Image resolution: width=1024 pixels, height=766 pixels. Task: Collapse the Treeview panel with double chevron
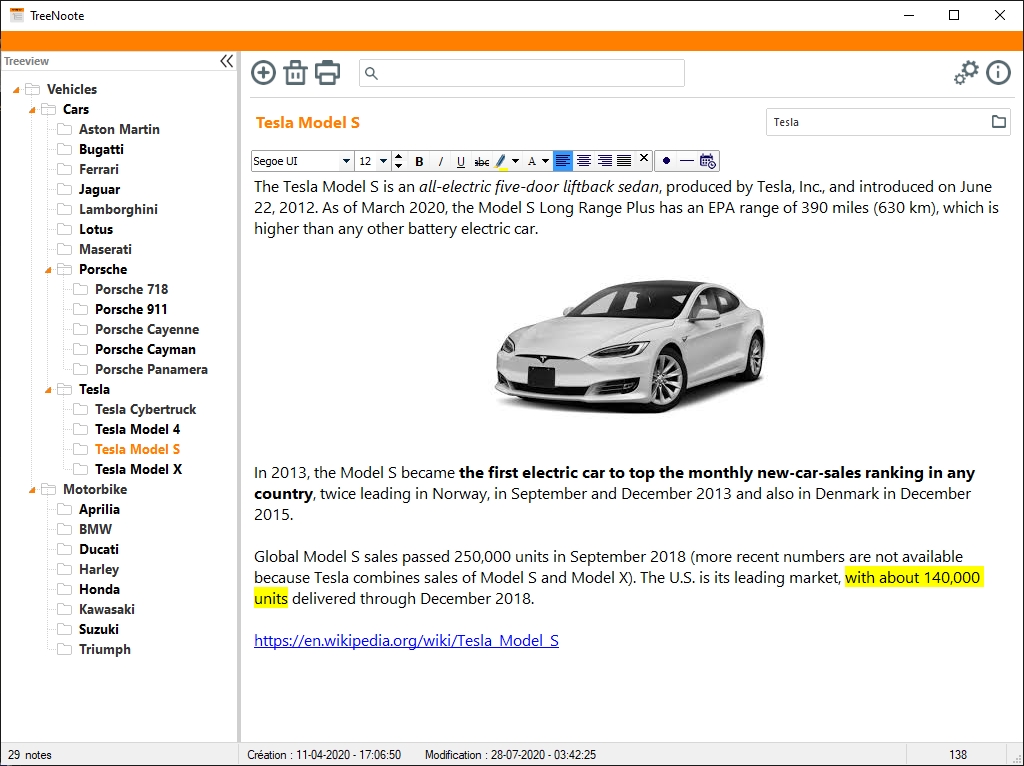(227, 61)
